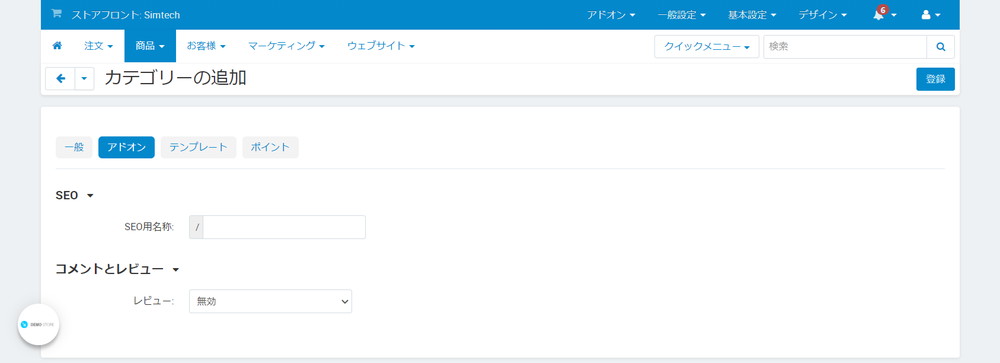Switch to the 一般 tab

coord(74,147)
